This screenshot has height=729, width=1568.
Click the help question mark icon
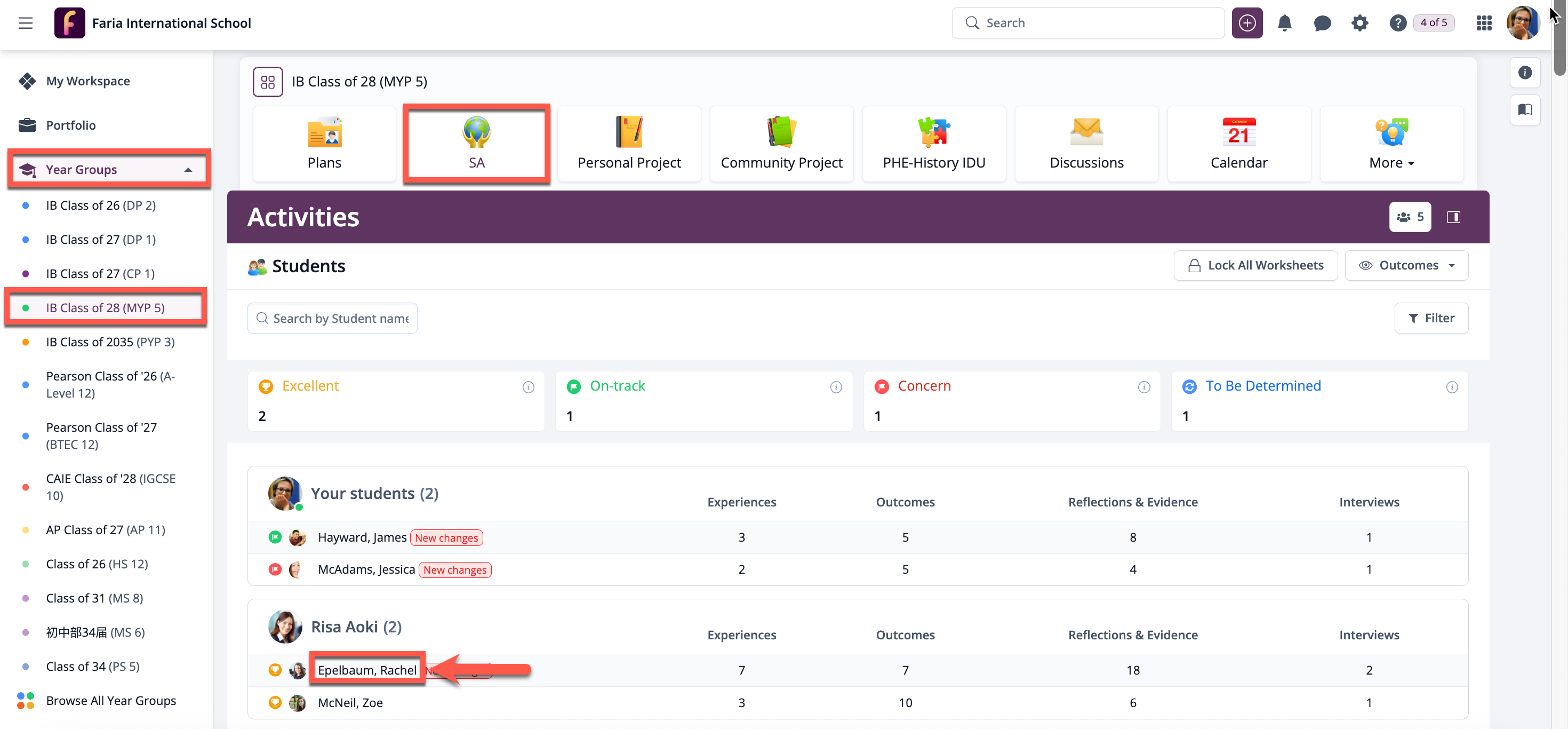[x=1397, y=23]
